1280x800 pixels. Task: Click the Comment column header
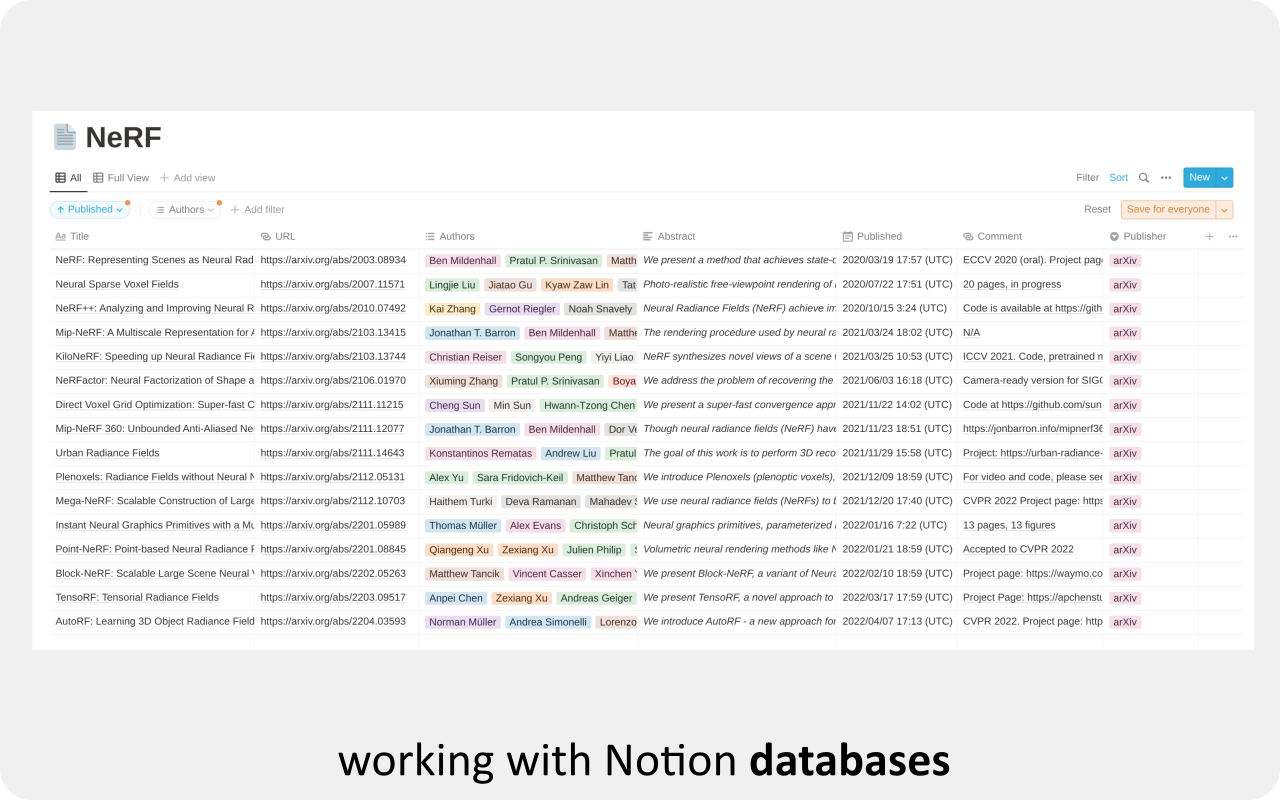coord(992,236)
